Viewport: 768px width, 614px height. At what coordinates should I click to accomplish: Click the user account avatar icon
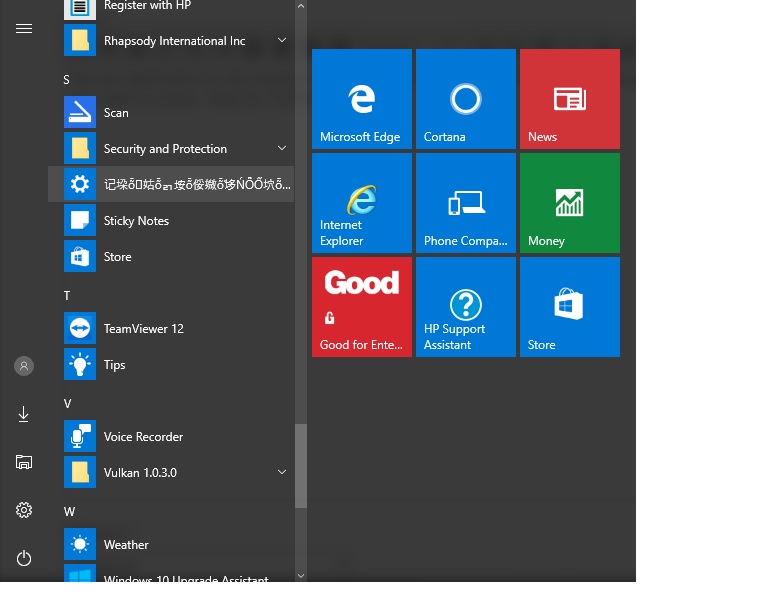(24, 366)
